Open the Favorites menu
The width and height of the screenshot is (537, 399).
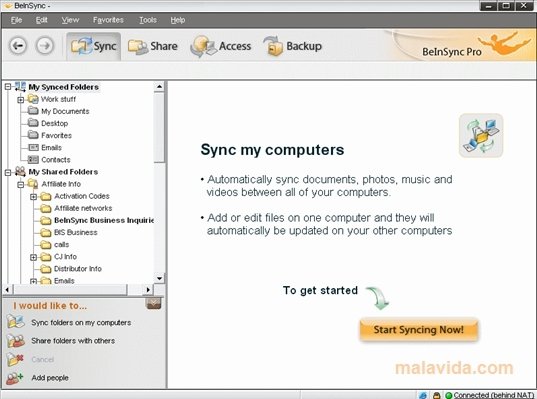pyautogui.click(x=108, y=20)
